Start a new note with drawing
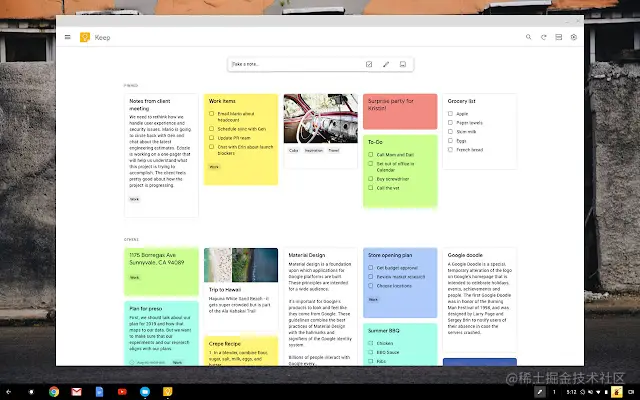 click(x=386, y=64)
